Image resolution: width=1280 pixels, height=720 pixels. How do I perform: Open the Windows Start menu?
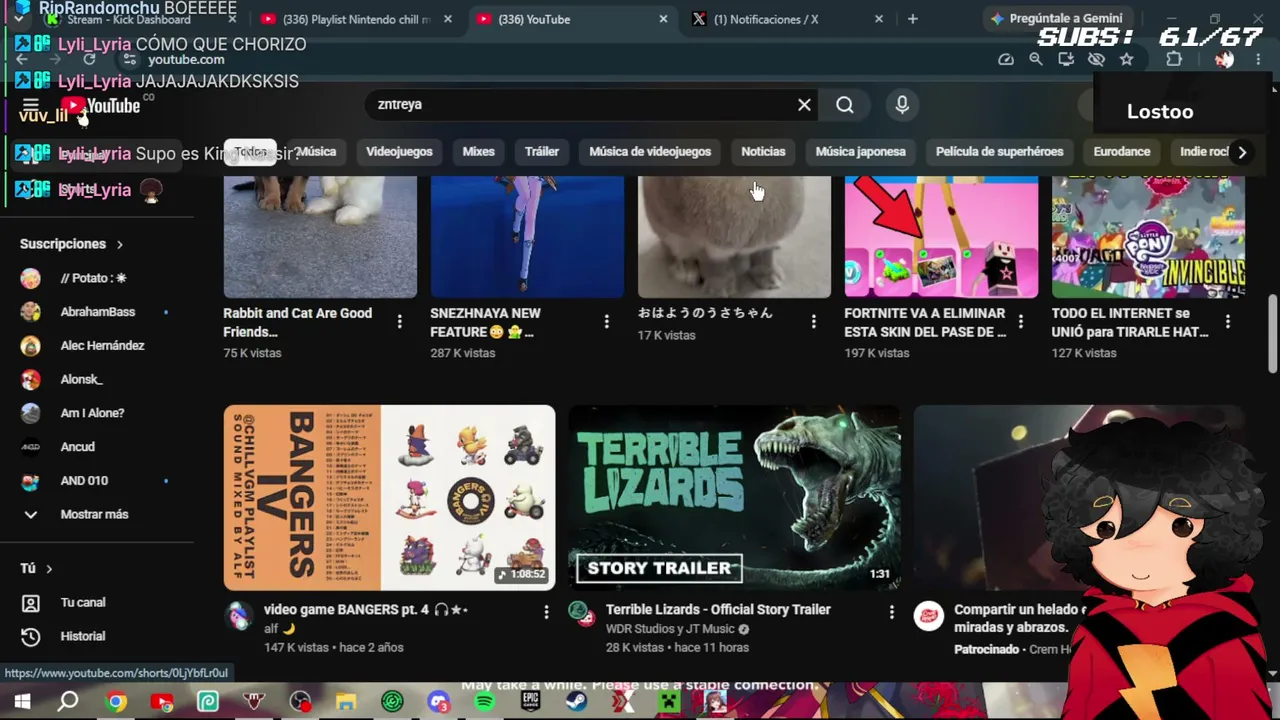pyautogui.click(x=22, y=702)
